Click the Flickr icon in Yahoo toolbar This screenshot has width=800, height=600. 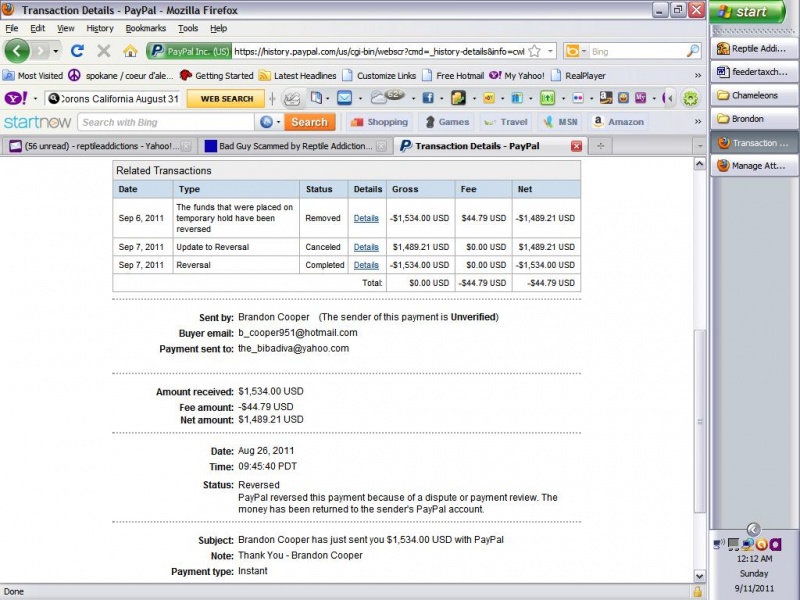click(578, 98)
